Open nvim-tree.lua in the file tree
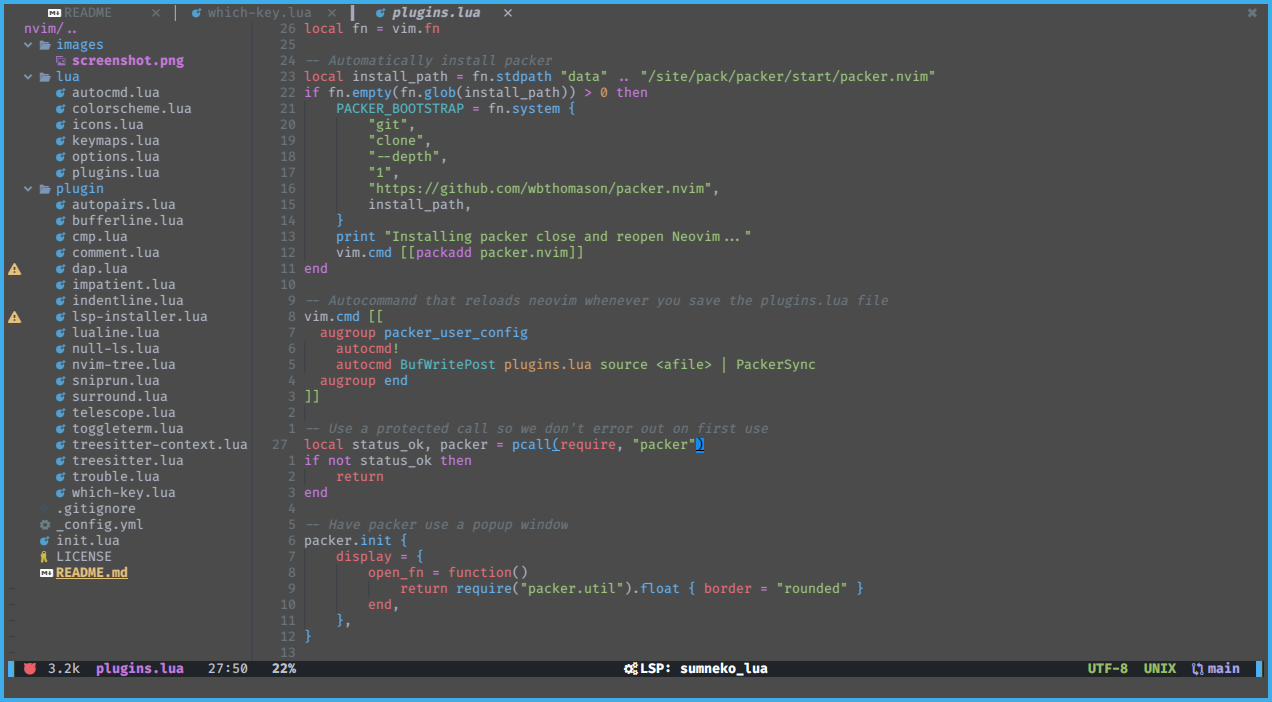 pos(123,365)
